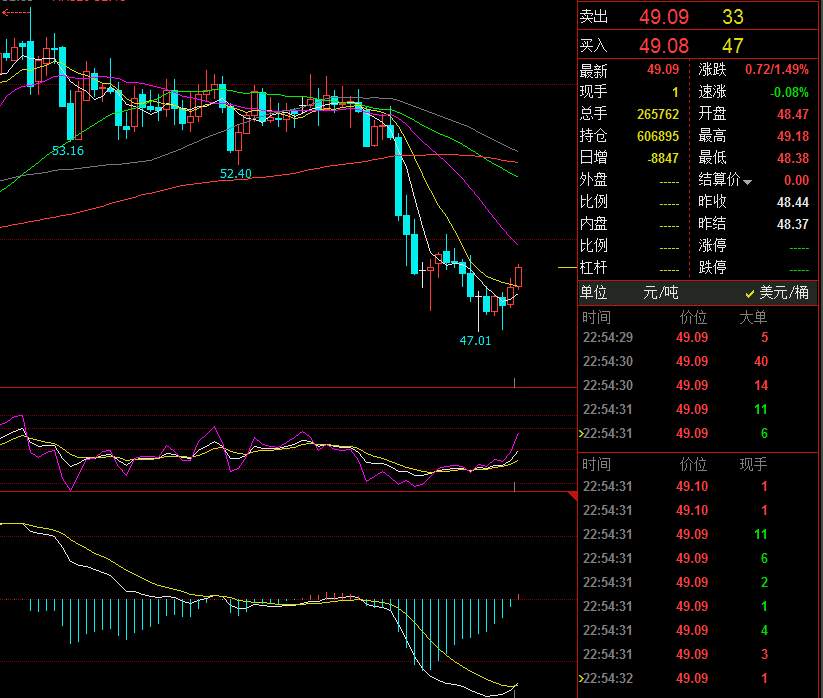Click the 内盘 label
Viewport: 823px width, 698px height.
tap(594, 224)
